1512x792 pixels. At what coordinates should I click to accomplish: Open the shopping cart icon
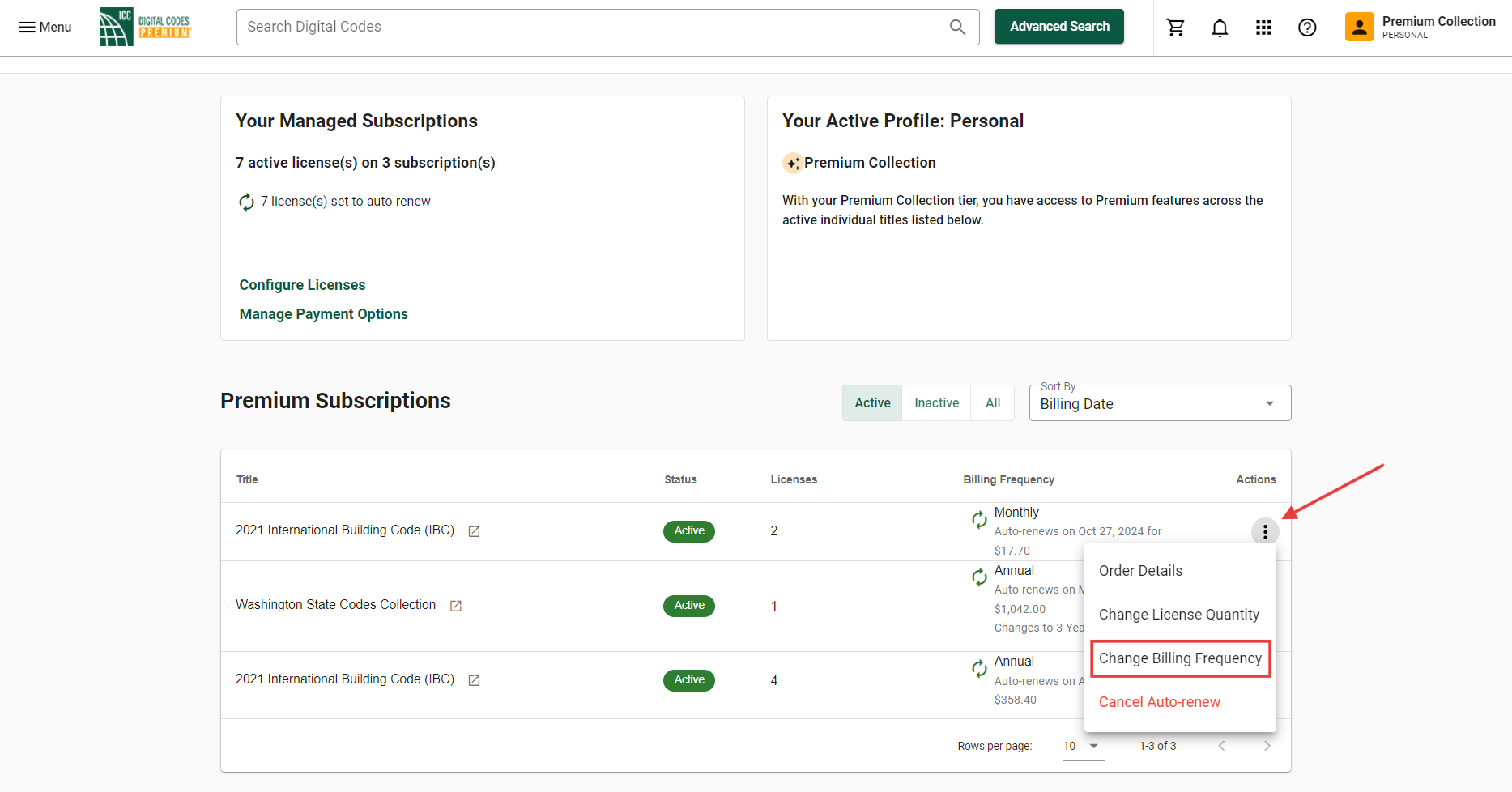coord(1175,28)
